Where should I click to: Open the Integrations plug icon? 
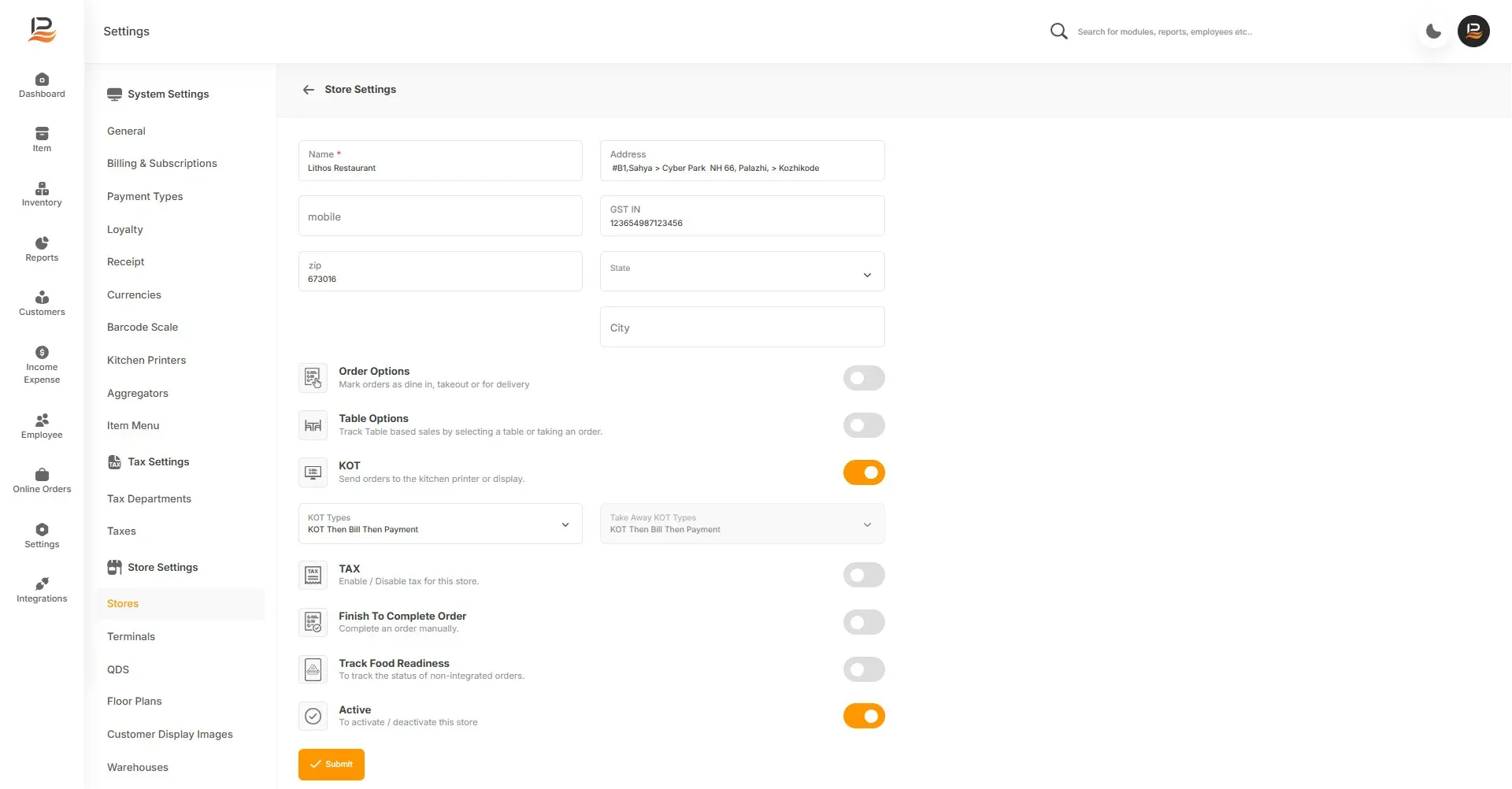click(42, 583)
